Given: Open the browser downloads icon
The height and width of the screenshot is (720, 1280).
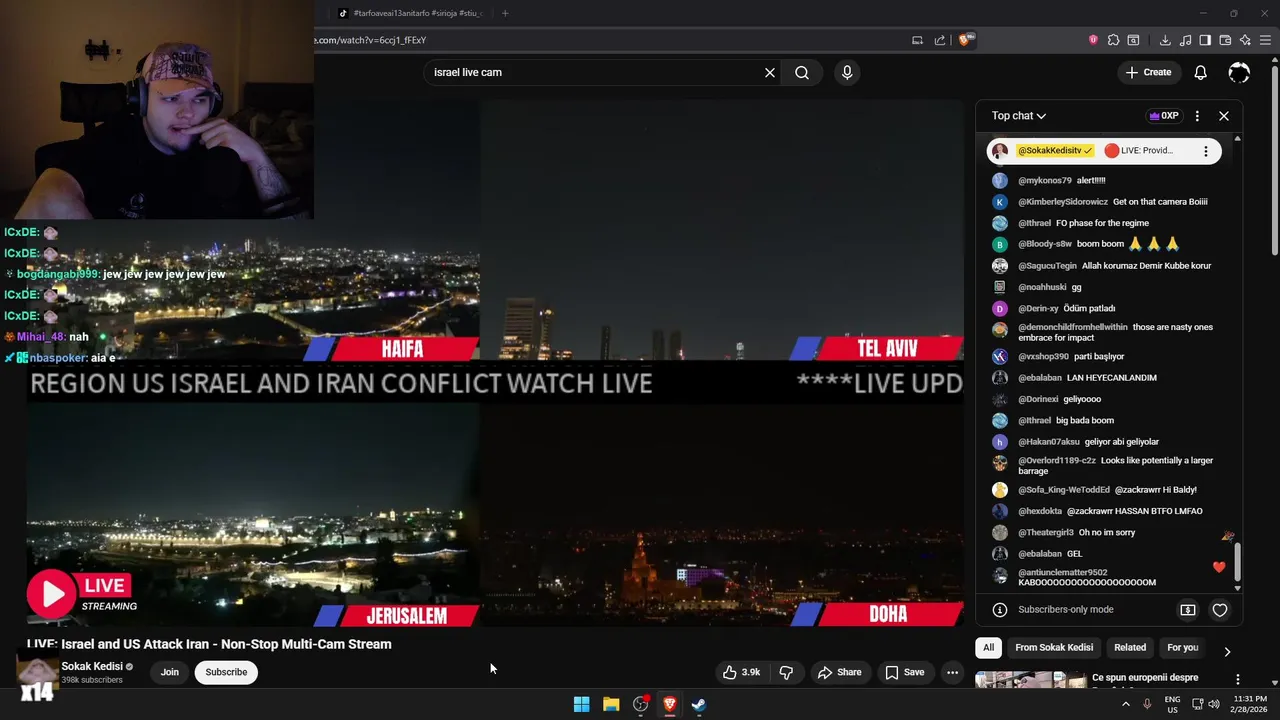Looking at the screenshot, I should [x=1165, y=40].
